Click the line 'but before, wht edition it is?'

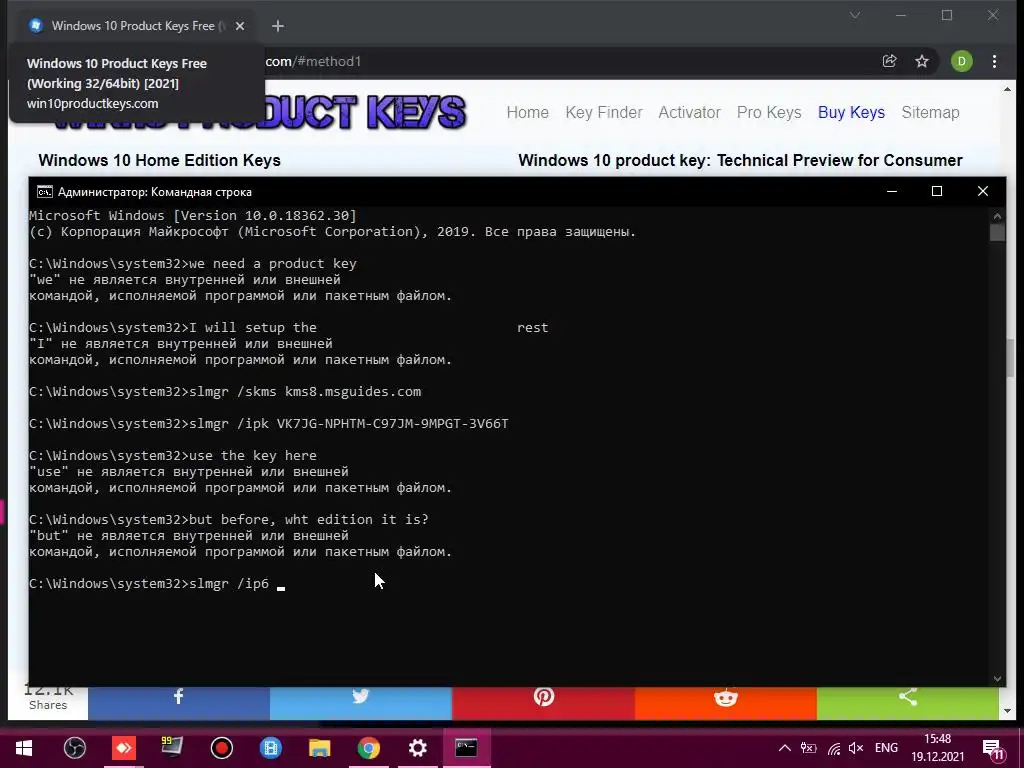(x=309, y=520)
